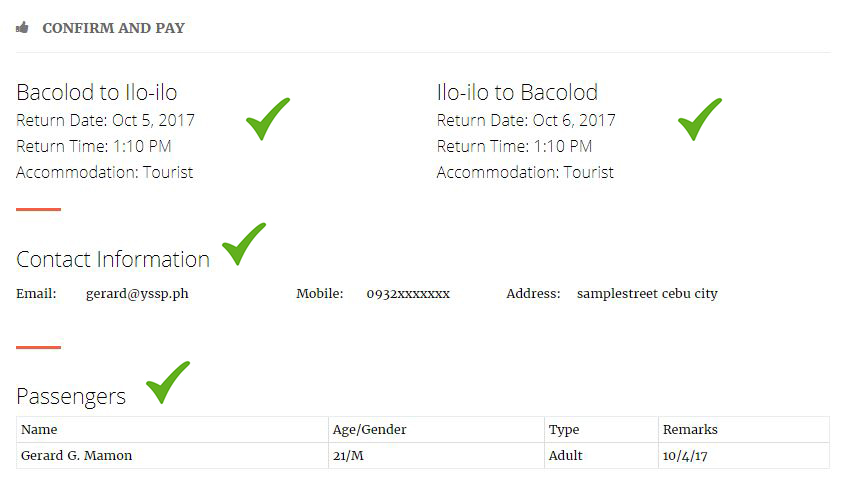The height and width of the screenshot is (489, 848).
Task: Click the 10/4/17 remarks cell
Action: 744,455
